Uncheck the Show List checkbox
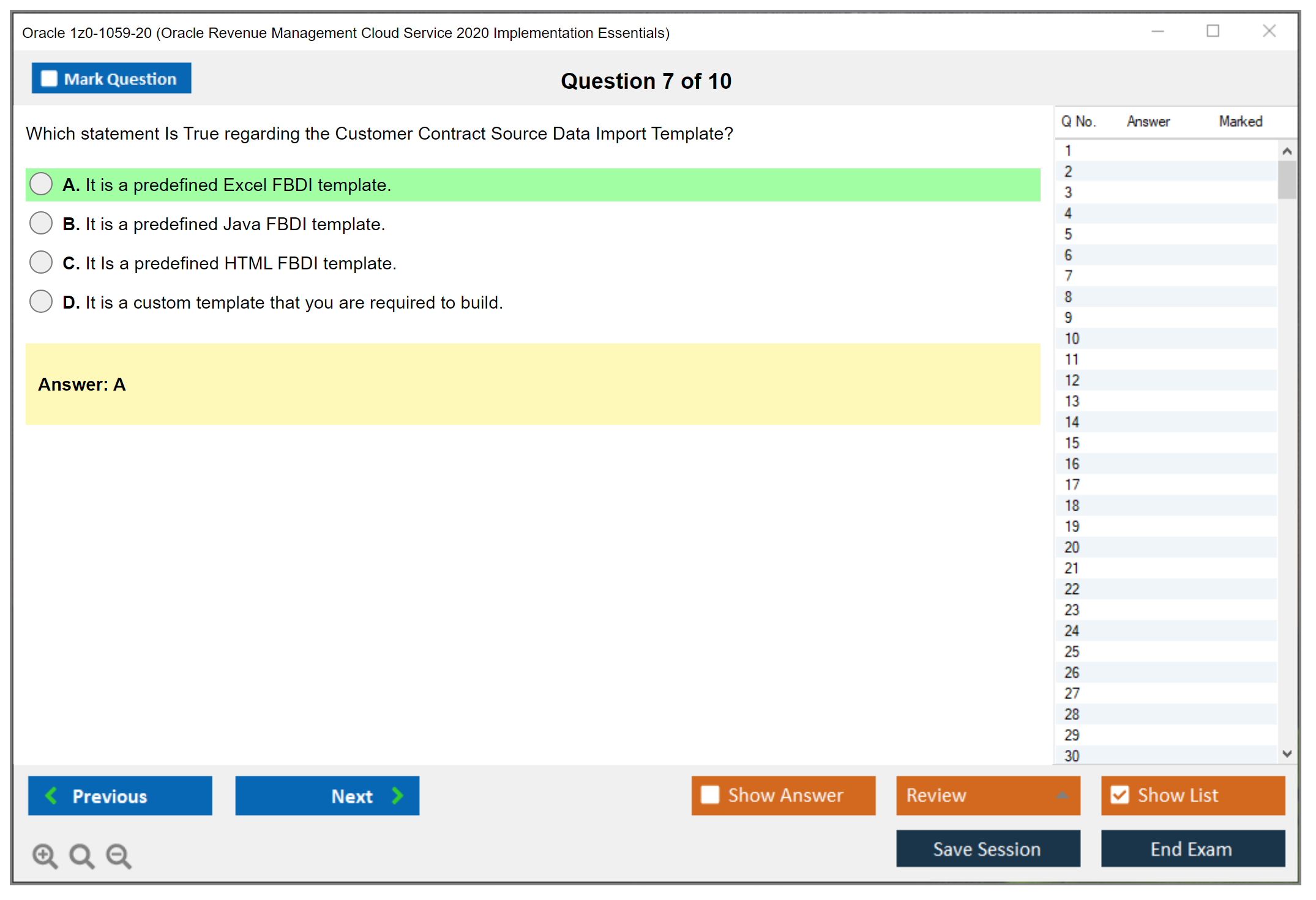Viewport: 1316px width, 900px height. click(1119, 795)
